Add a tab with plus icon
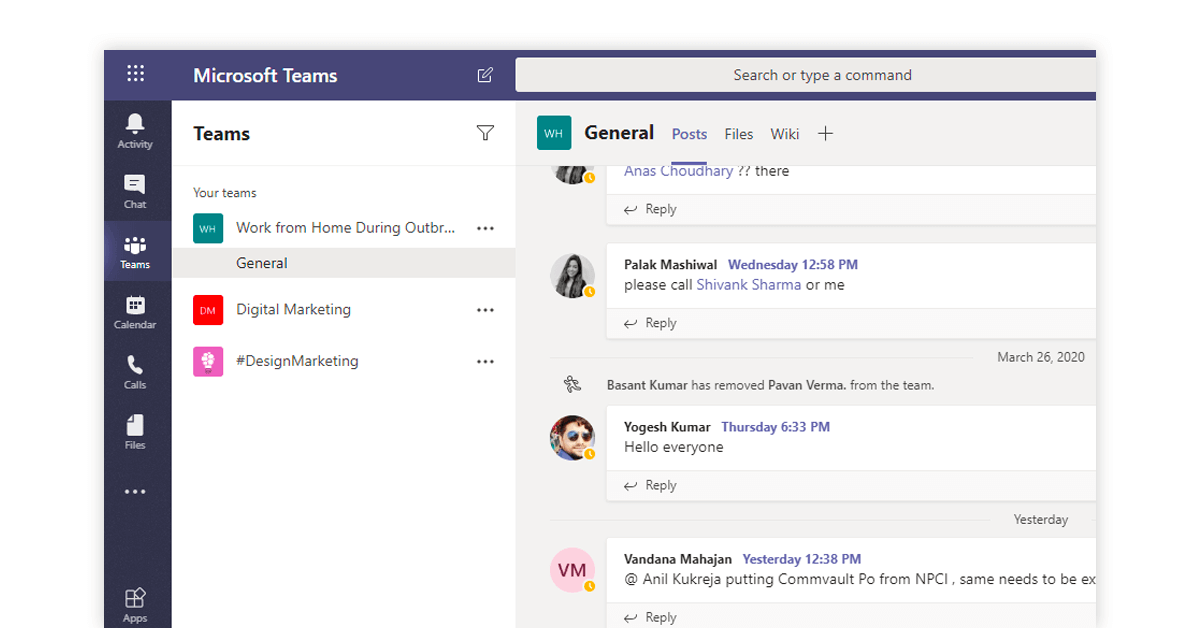 (825, 134)
